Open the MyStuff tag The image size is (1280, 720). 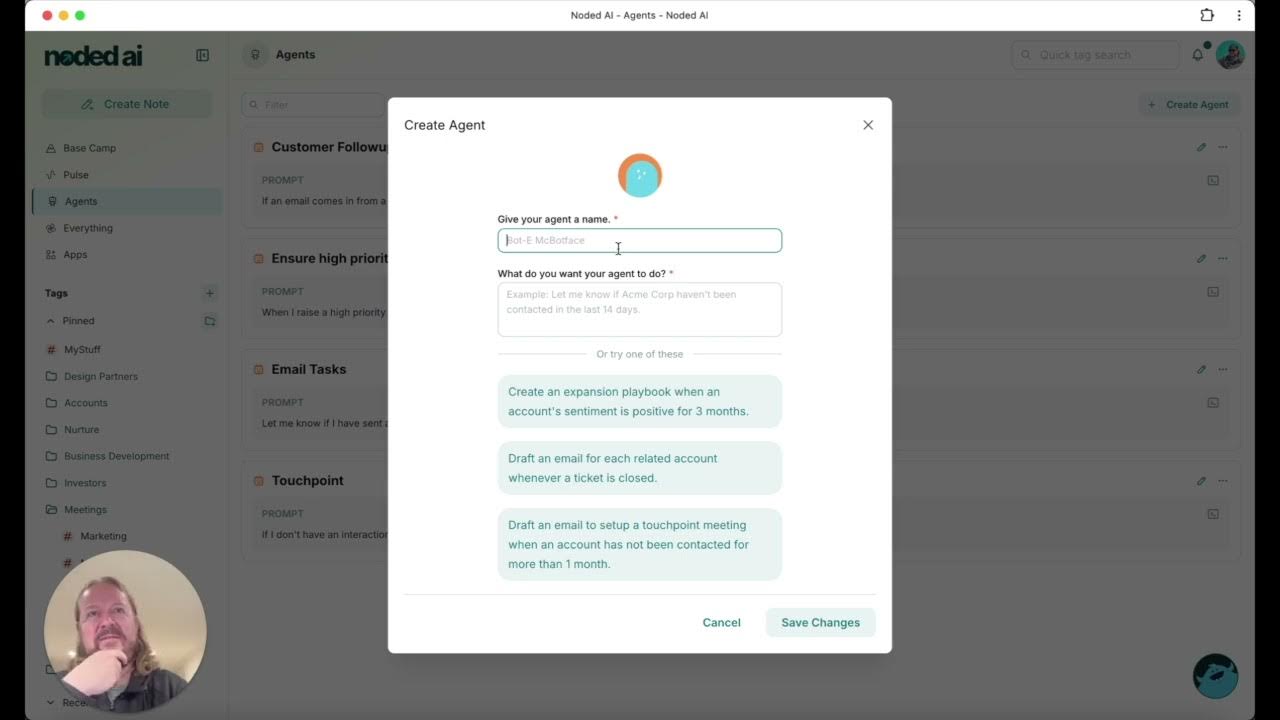tap(82, 350)
